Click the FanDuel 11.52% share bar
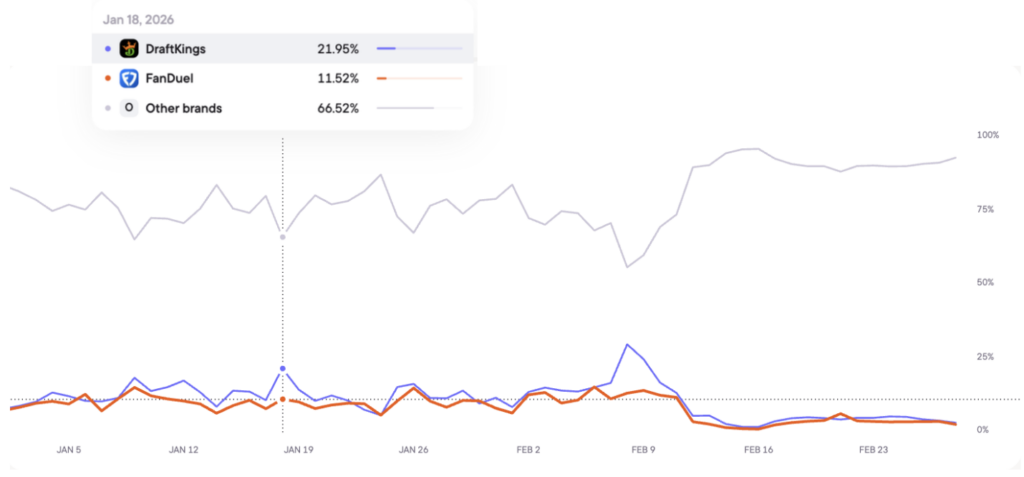1024x477 pixels. (419, 78)
